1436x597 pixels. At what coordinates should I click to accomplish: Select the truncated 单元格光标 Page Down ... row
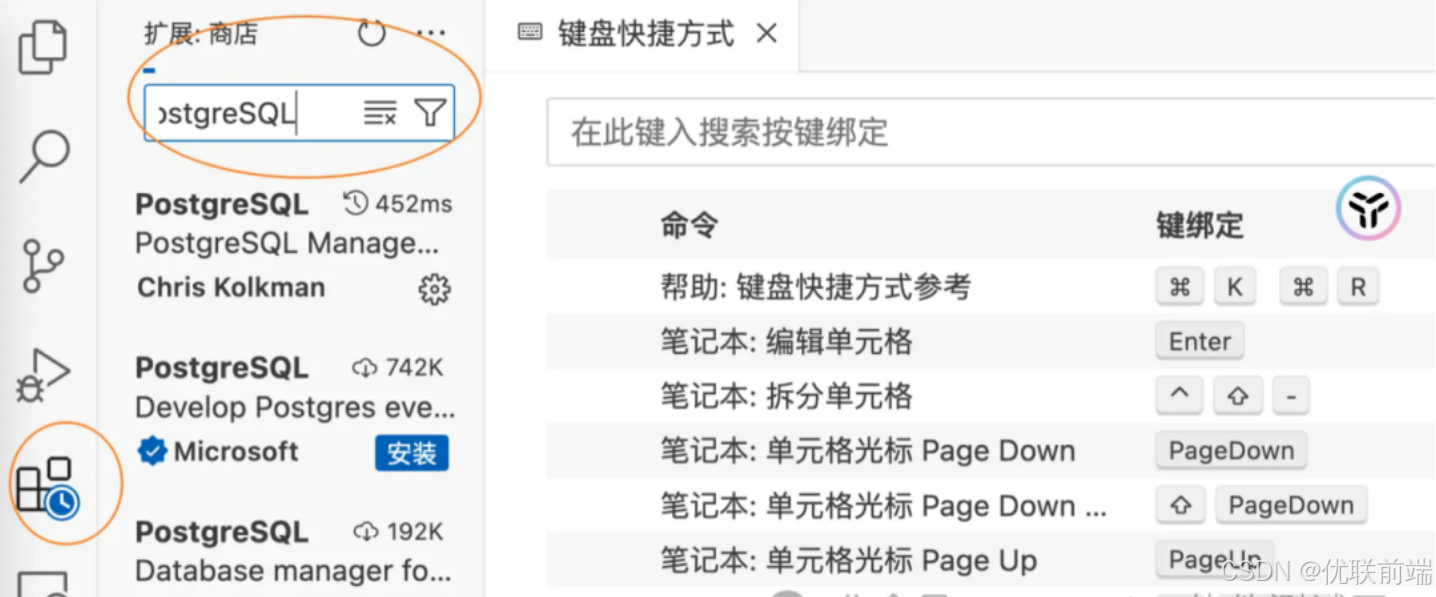990,506
